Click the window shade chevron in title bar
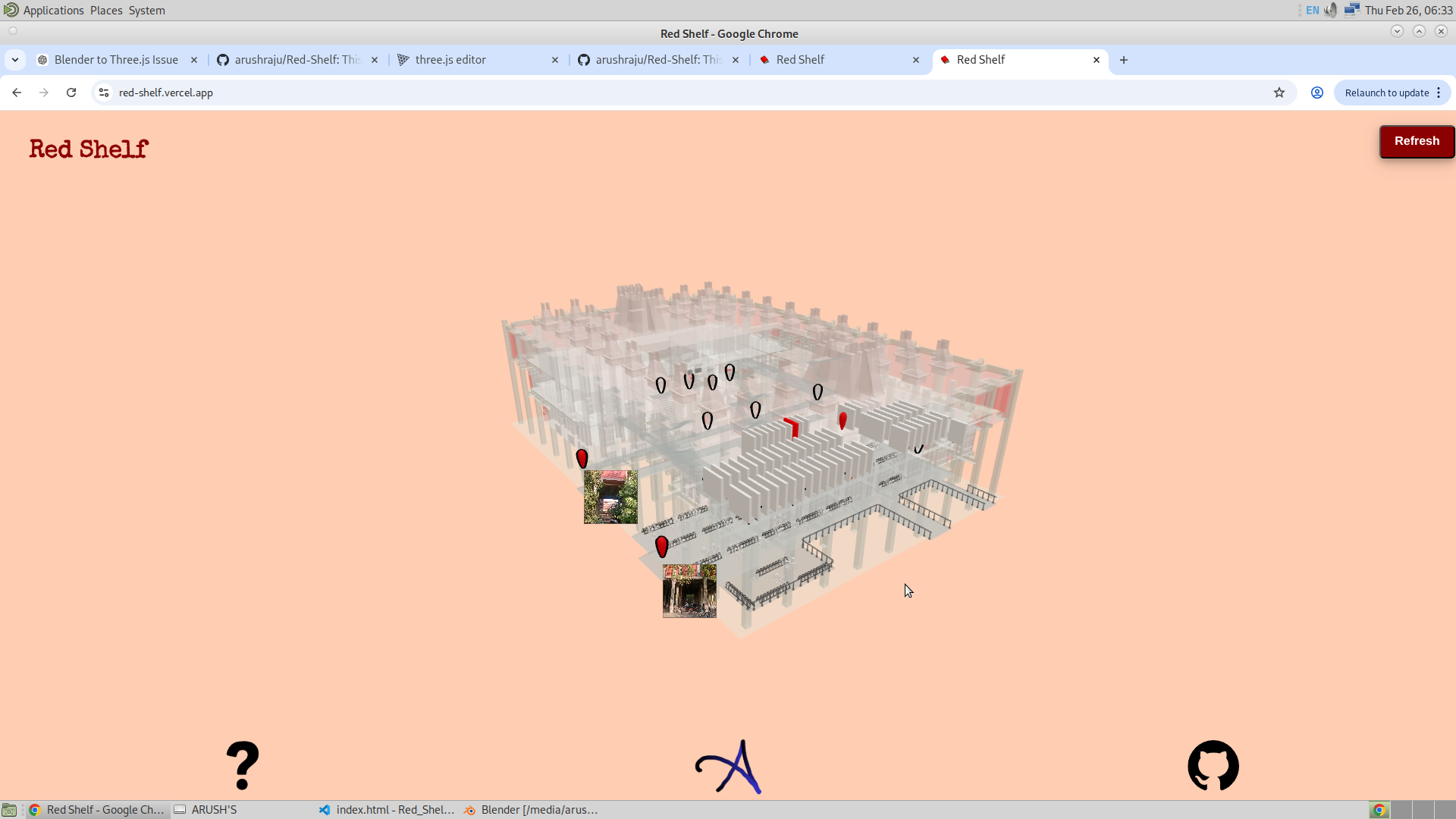This screenshot has width=1456, height=819. pyautogui.click(x=1398, y=31)
